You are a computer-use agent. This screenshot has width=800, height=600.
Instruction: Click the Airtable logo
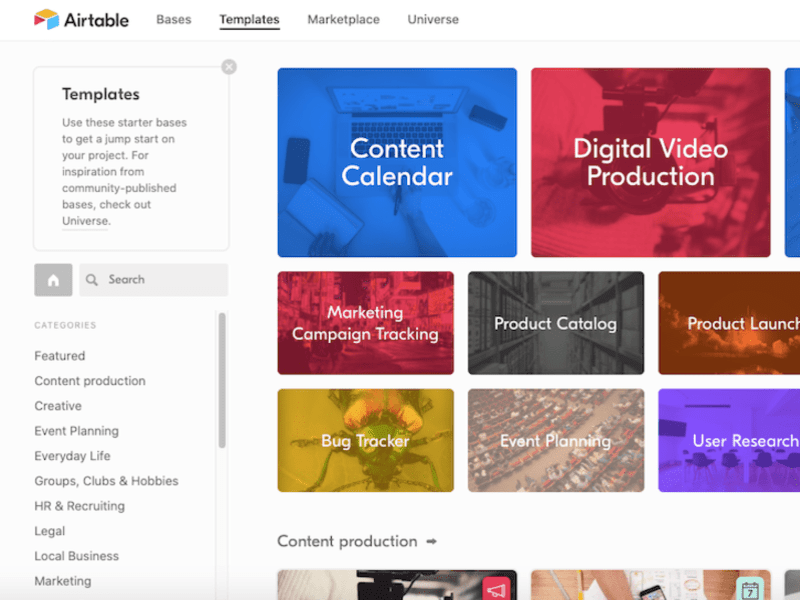pyautogui.click(x=81, y=19)
